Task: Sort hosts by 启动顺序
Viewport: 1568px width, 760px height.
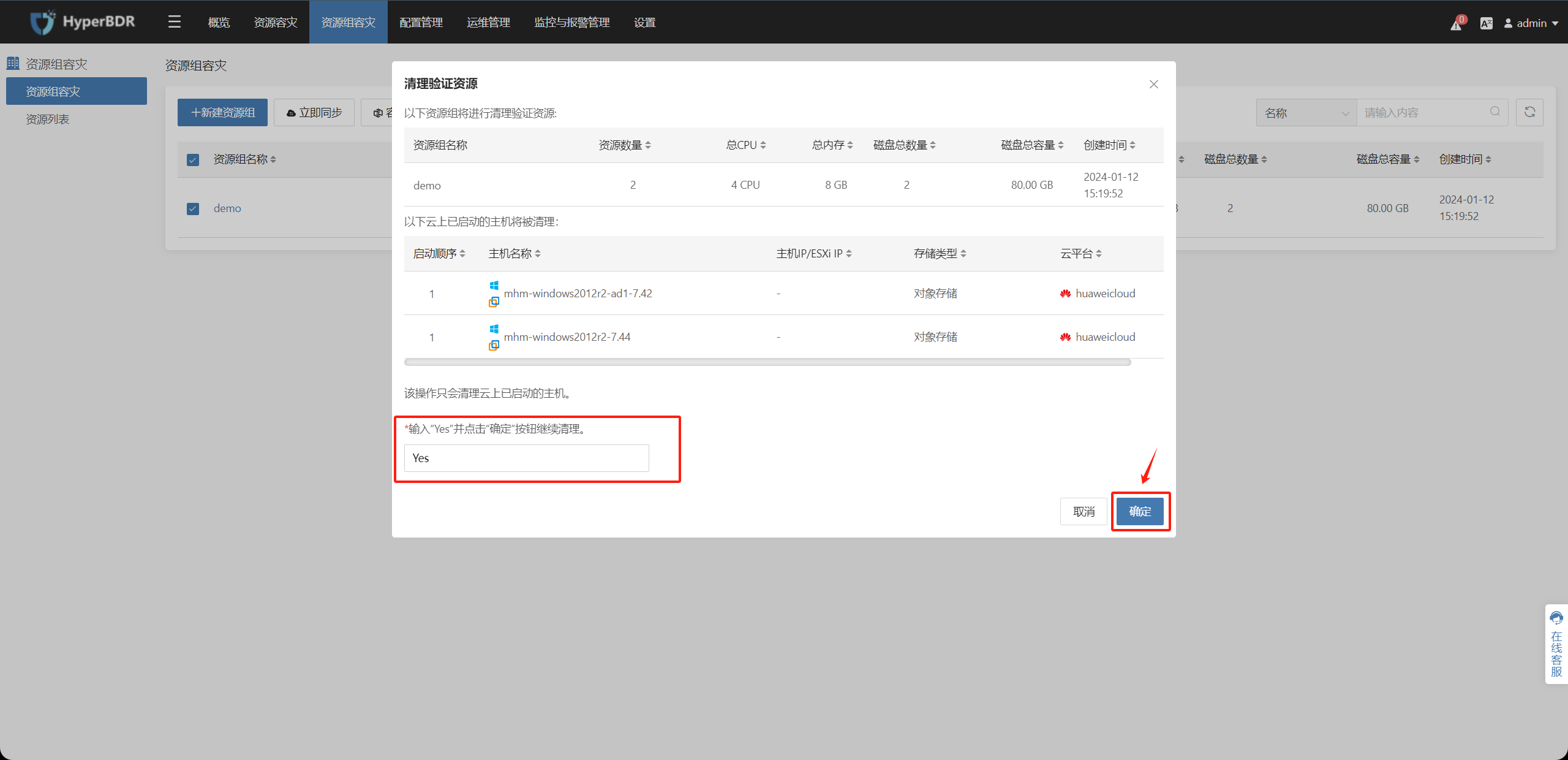Action: (x=462, y=254)
